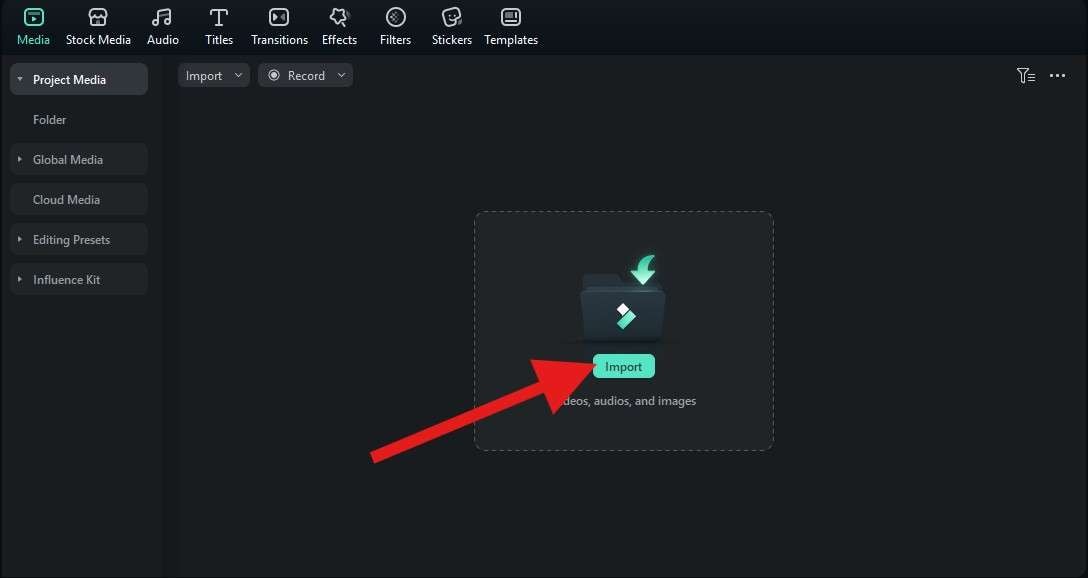Open the Record dropdown chevron
The width and height of the screenshot is (1088, 578).
coord(341,75)
